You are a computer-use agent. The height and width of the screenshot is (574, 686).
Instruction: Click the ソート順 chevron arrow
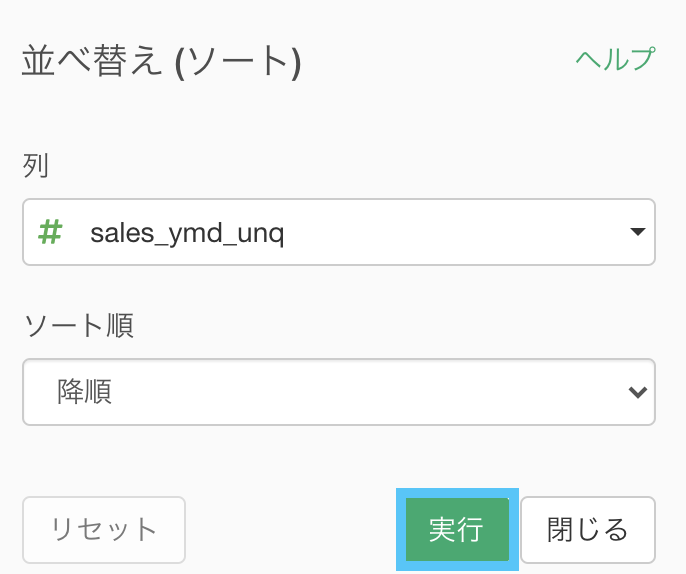638,392
